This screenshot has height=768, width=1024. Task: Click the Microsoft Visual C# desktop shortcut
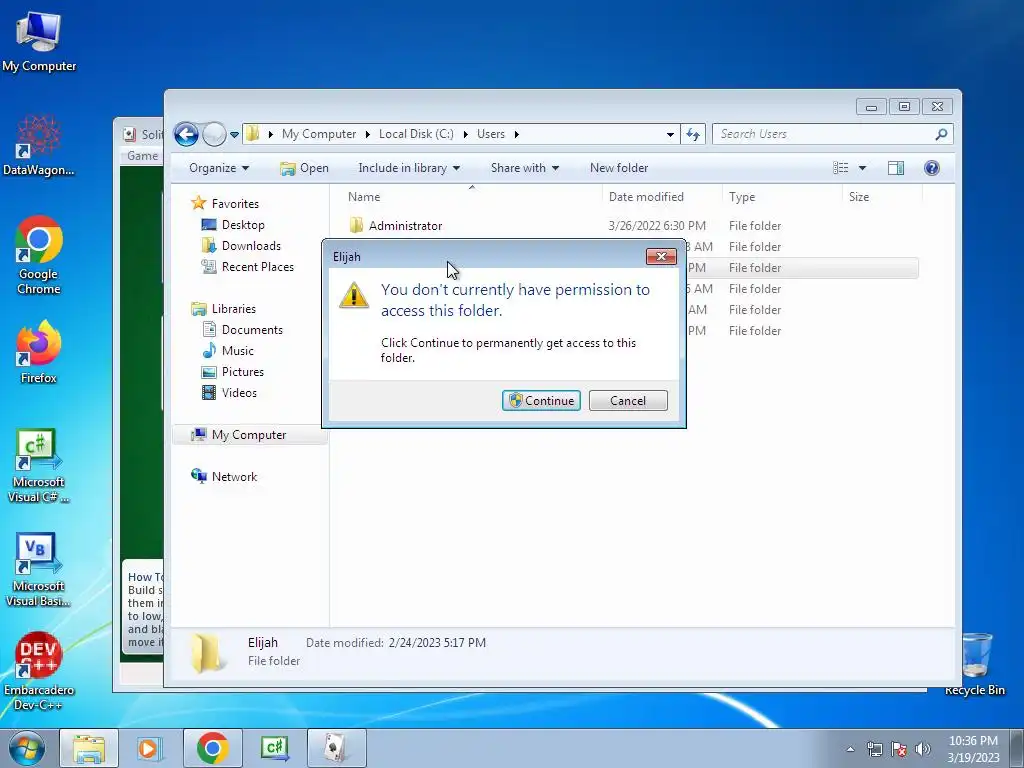[39, 466]
